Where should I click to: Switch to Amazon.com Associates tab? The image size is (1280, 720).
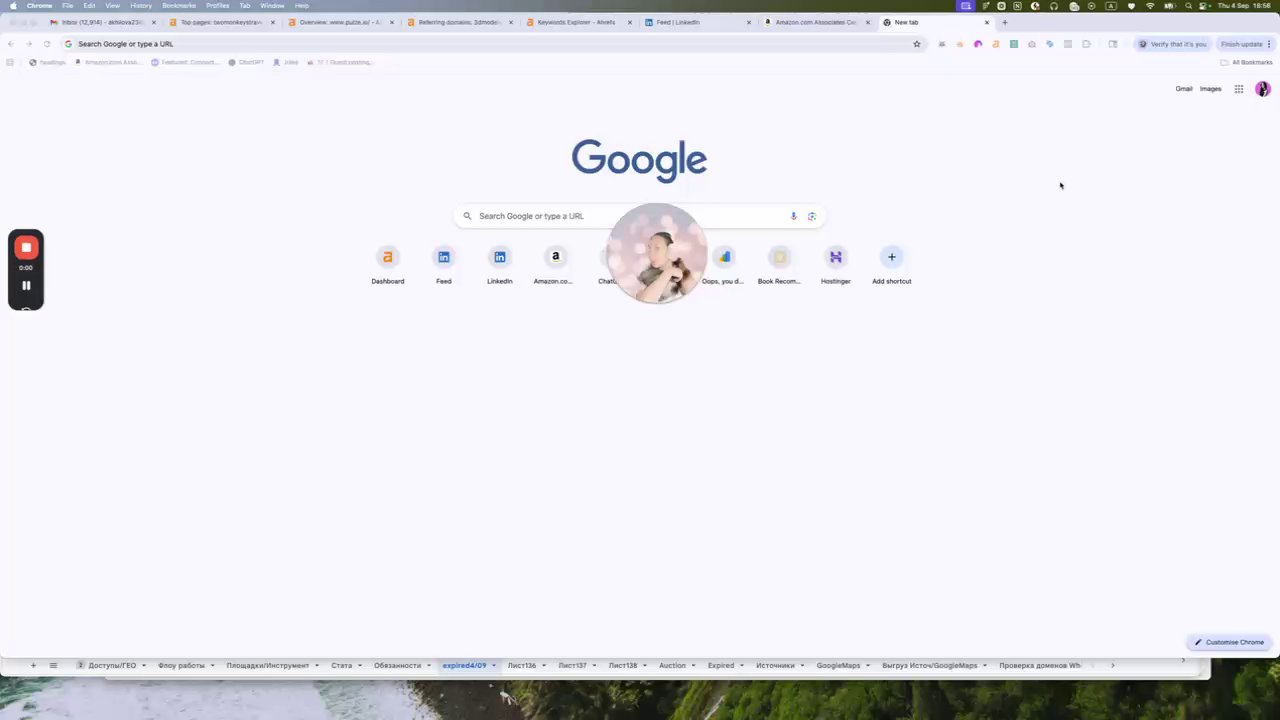[x=817, y=22]
